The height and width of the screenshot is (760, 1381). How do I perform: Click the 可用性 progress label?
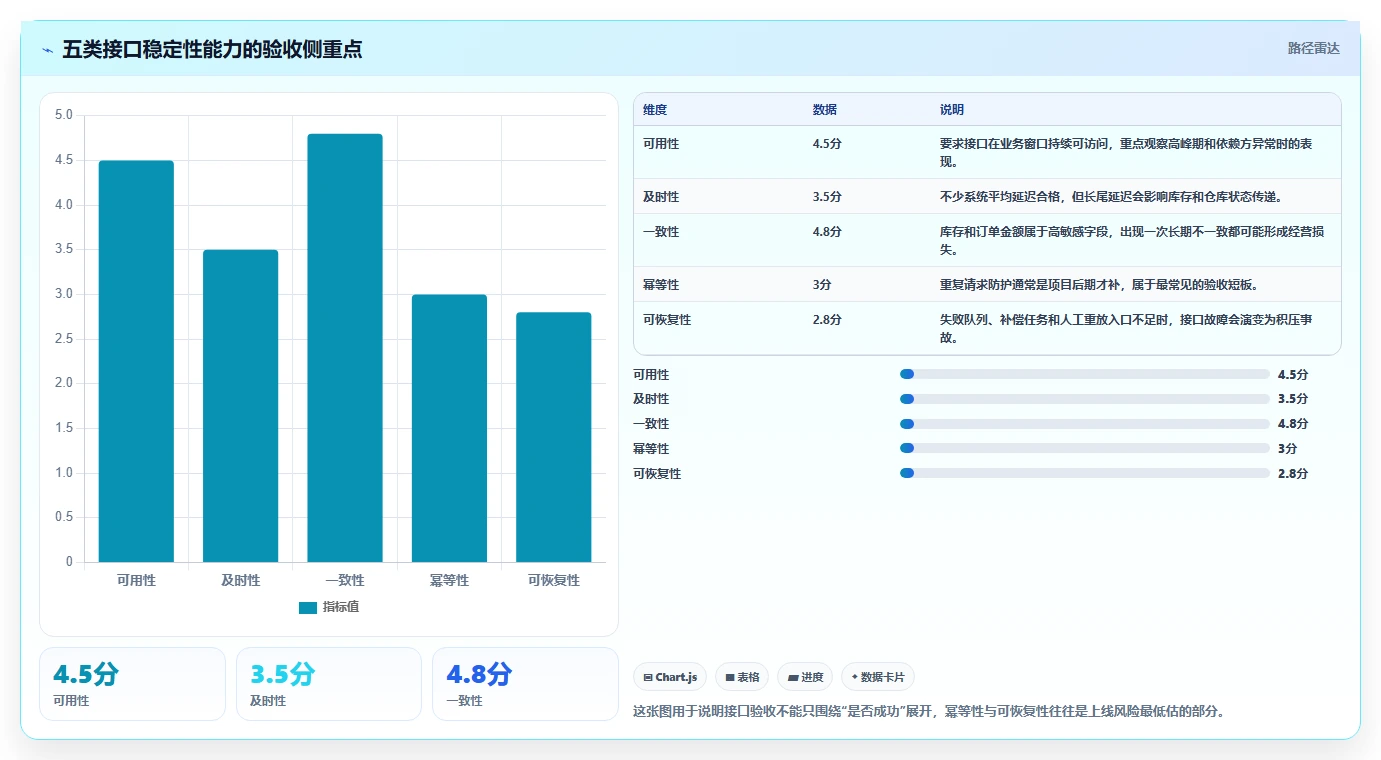[x=651, y=375]
